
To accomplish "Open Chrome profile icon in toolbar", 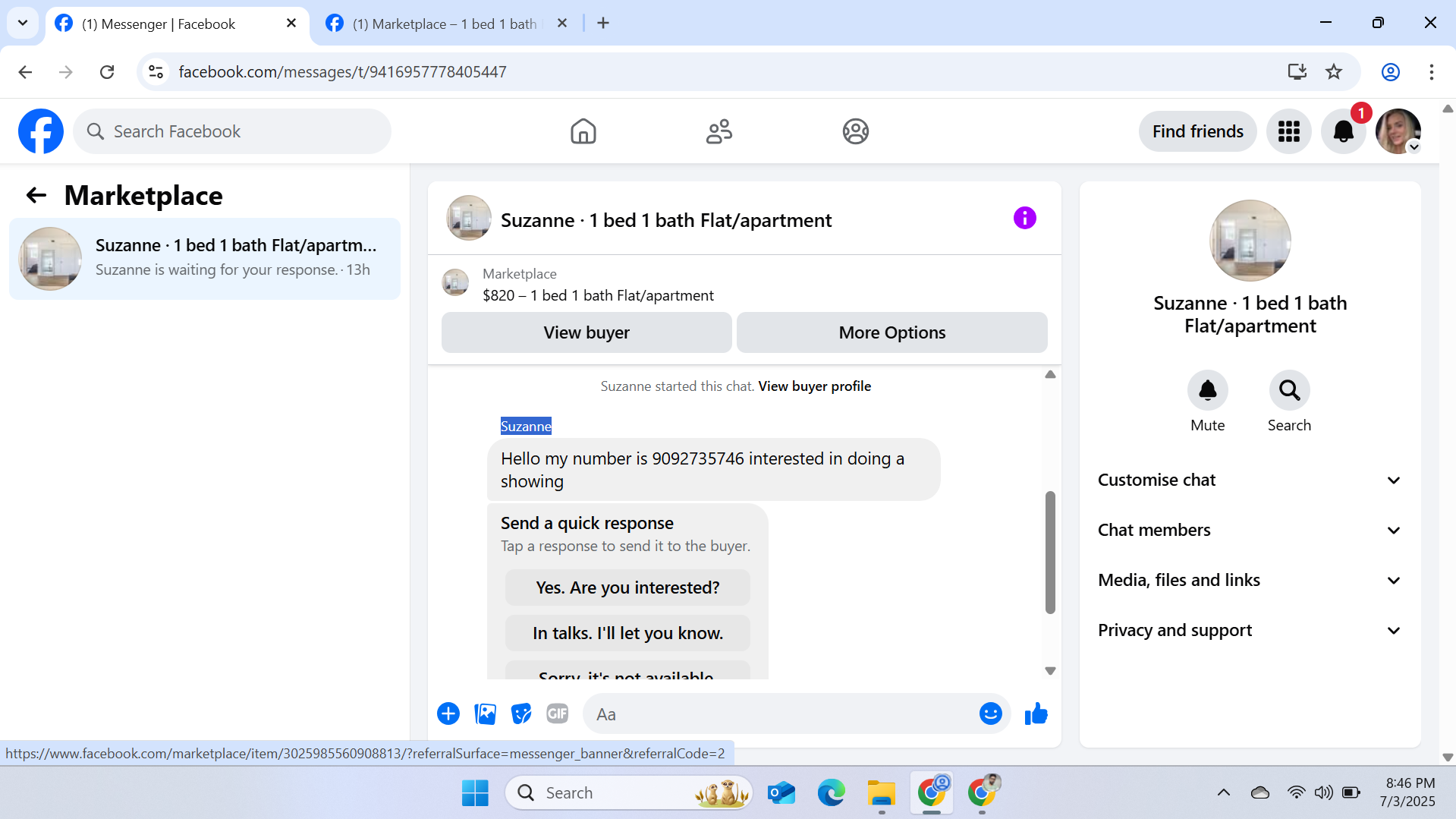I will (x=1390, y=72).
